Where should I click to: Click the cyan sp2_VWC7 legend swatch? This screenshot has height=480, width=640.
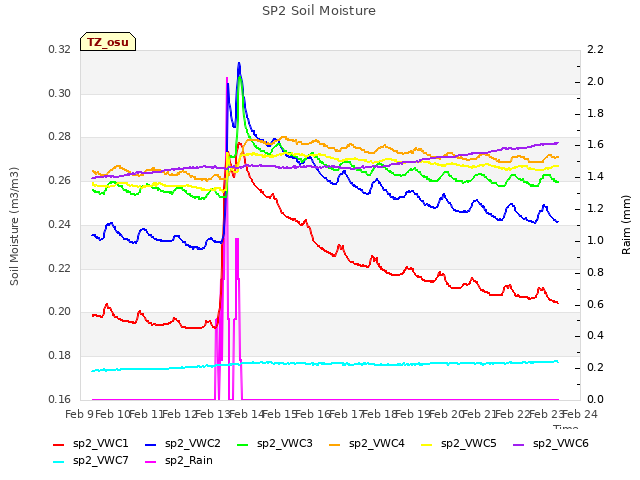click(x=59, y=462)
